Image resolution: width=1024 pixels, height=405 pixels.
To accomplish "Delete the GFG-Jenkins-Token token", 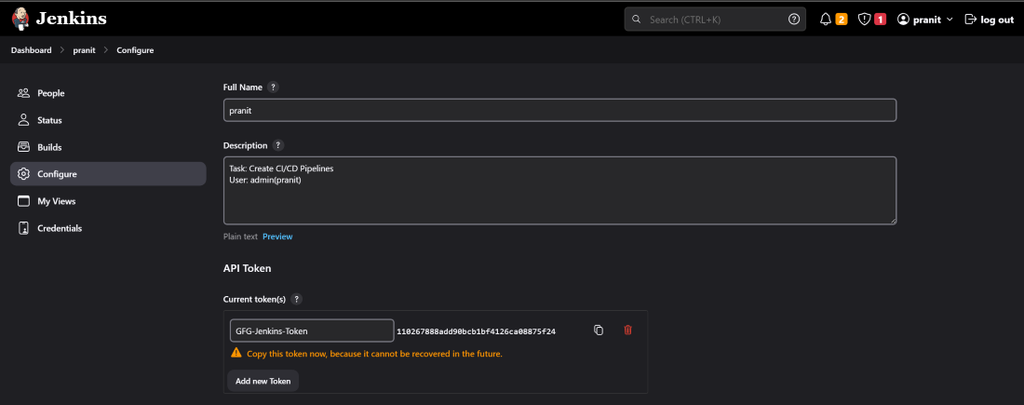I will tap(628, 331).
